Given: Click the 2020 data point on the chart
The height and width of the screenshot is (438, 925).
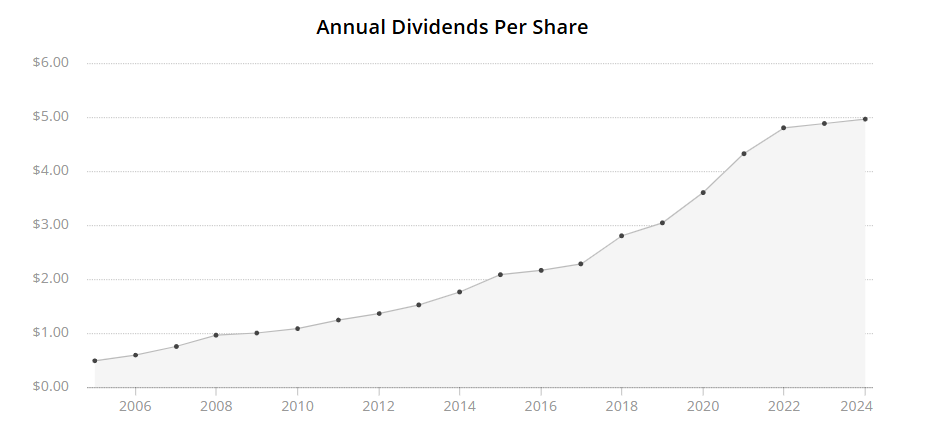Looking at the screenshot, I should click(x=703, y=192).
